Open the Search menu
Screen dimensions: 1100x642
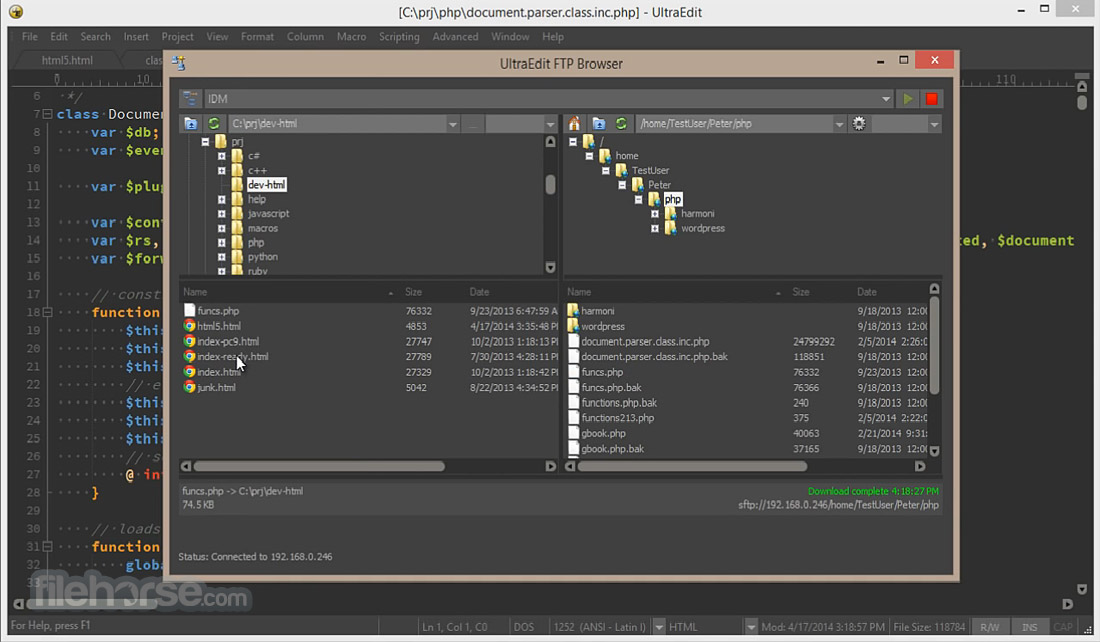point(95,36)
